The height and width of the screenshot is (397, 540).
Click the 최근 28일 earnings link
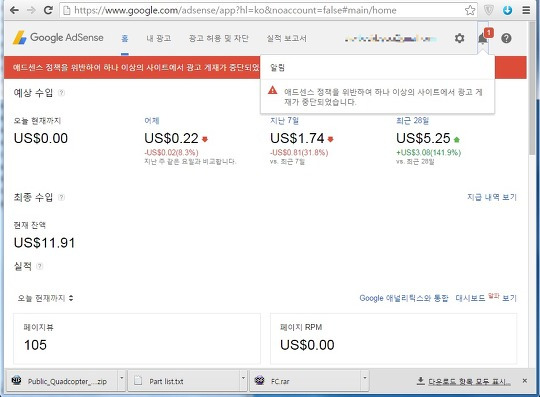(x=412, y=121)
